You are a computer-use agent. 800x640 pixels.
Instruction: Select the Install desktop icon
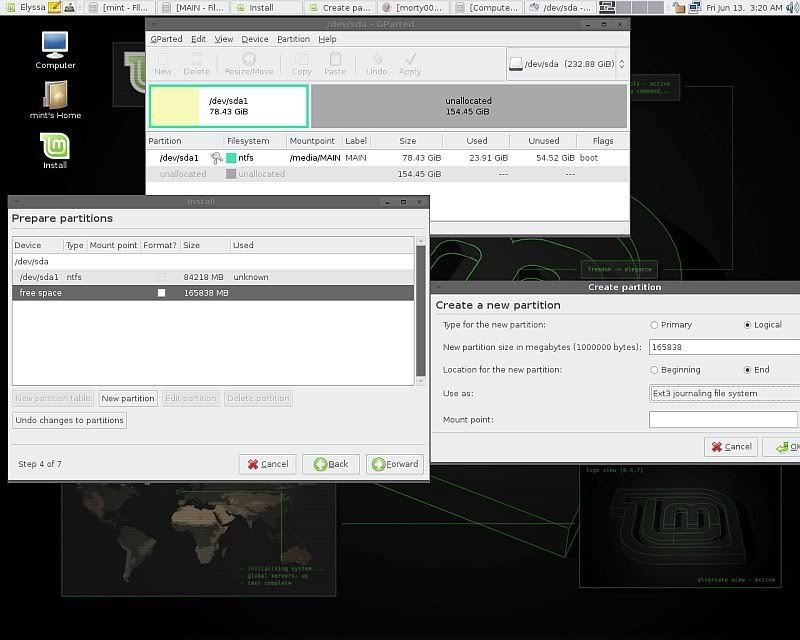pyautogui.click(x=55, y=151)
